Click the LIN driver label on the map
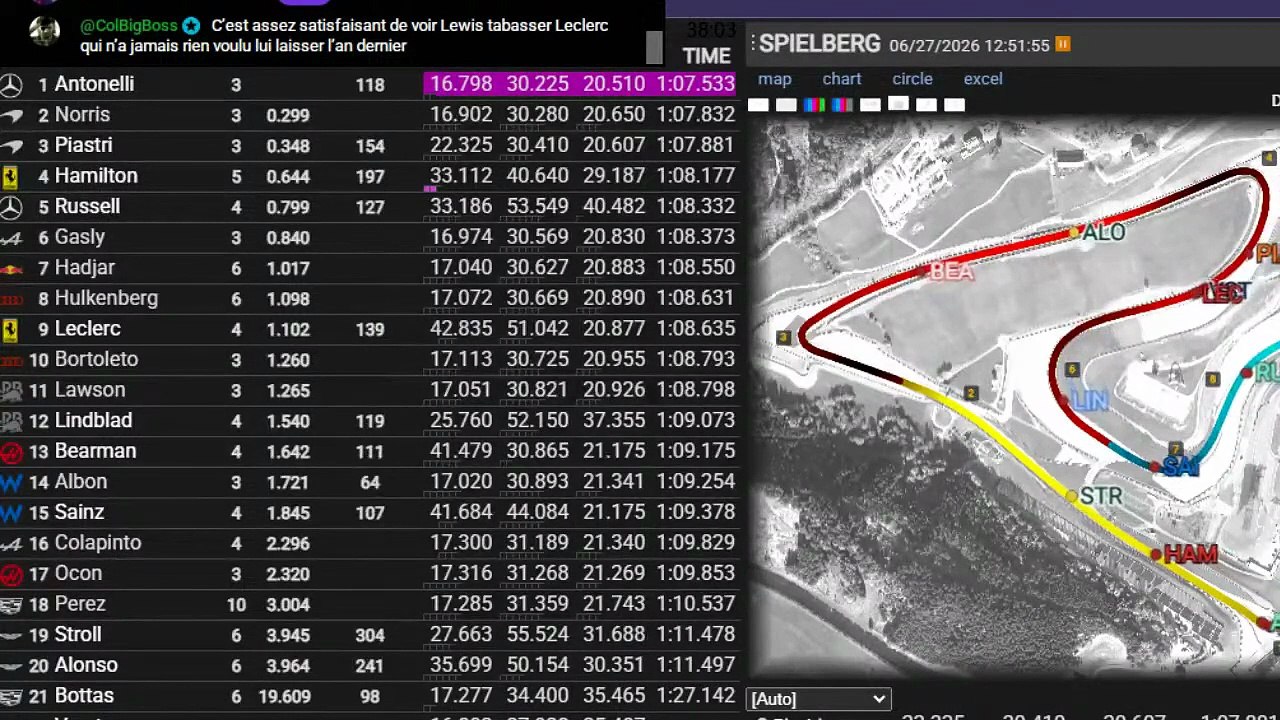This screenshot has width=1280, height=720. point(1089,401)
